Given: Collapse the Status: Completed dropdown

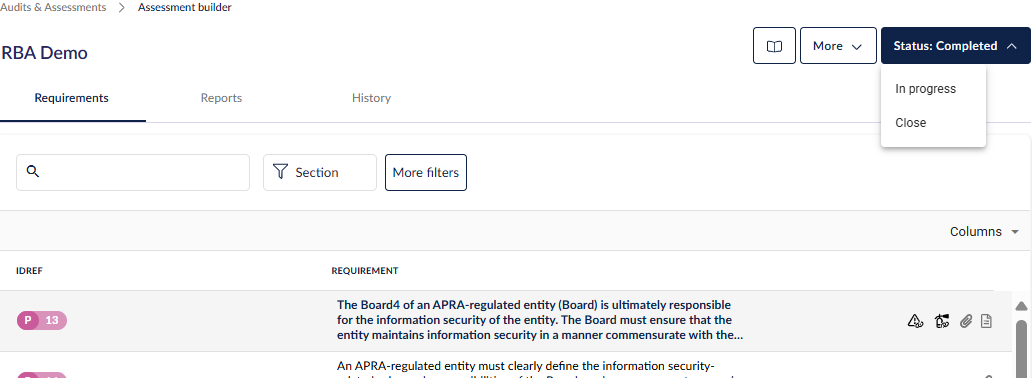Looking at the screenshot, I should (x=956, y=45).
